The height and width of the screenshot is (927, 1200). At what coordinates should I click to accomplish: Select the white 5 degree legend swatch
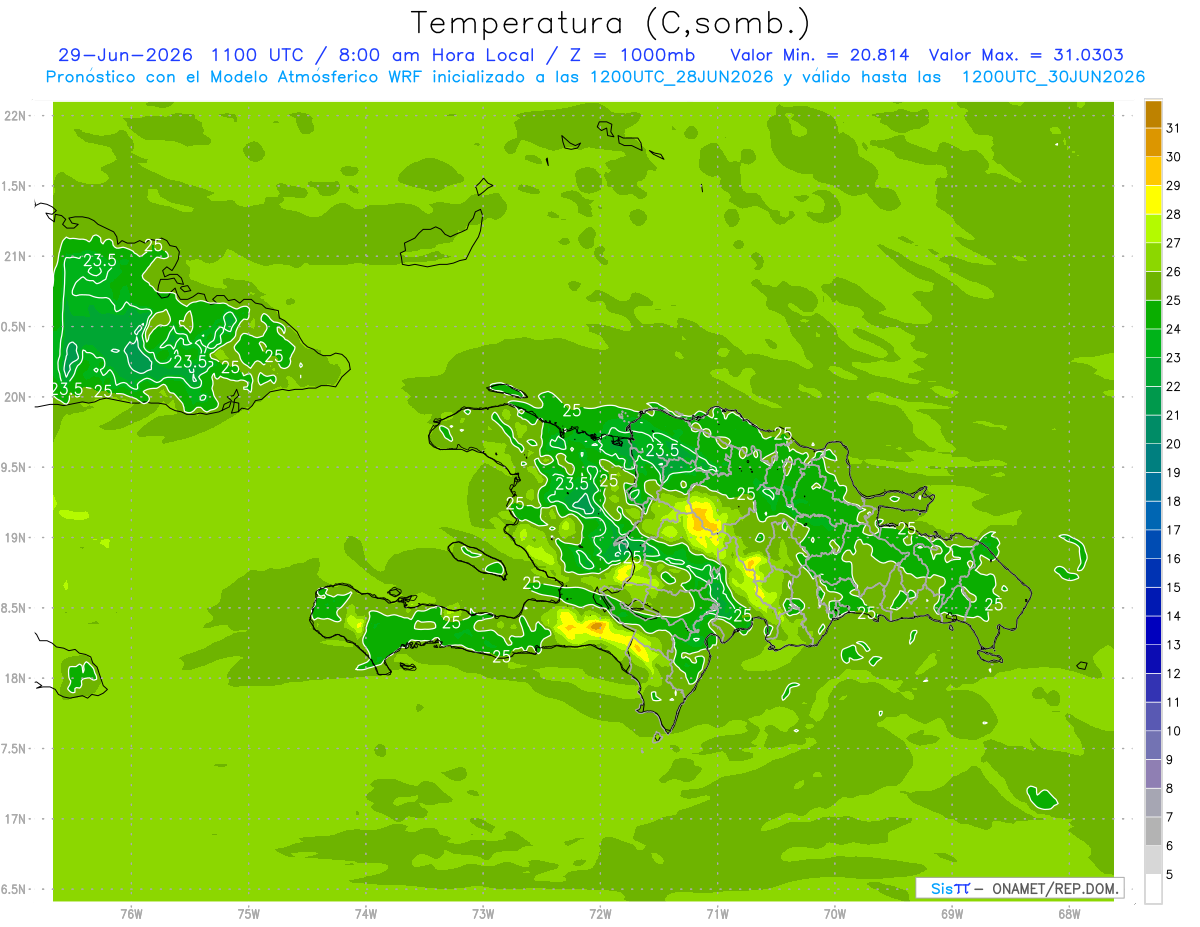coord(1153,889)
